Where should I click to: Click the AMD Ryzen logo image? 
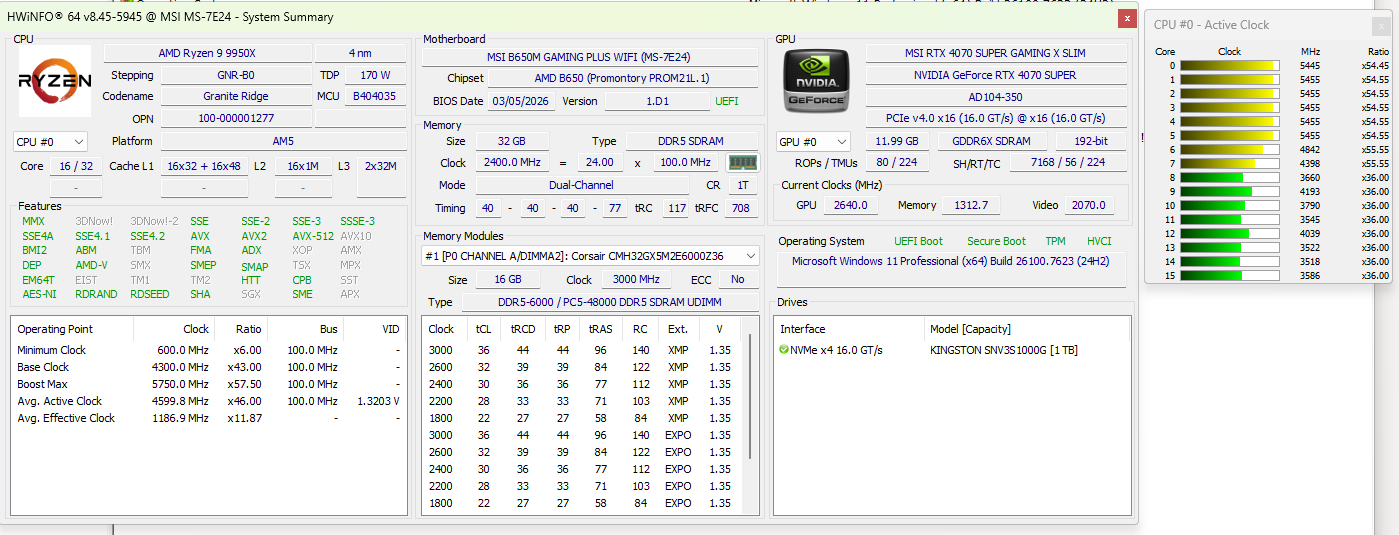[x=54, y=81]
